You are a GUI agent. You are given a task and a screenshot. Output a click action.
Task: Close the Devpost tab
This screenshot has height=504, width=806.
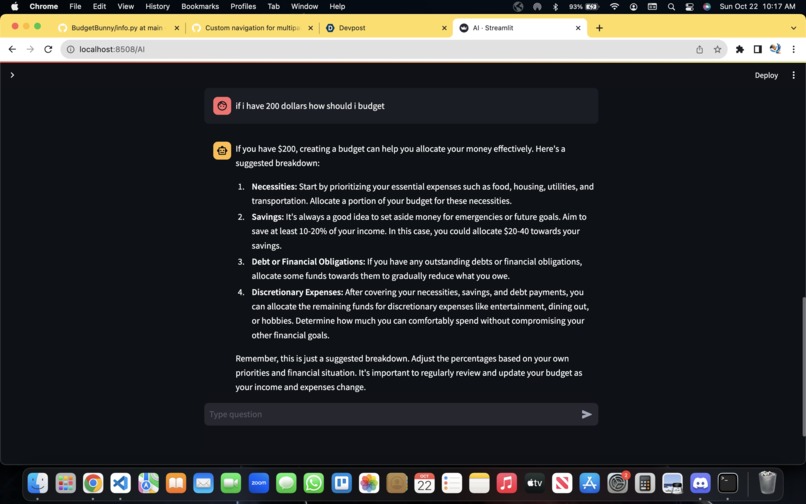(445, 28)
